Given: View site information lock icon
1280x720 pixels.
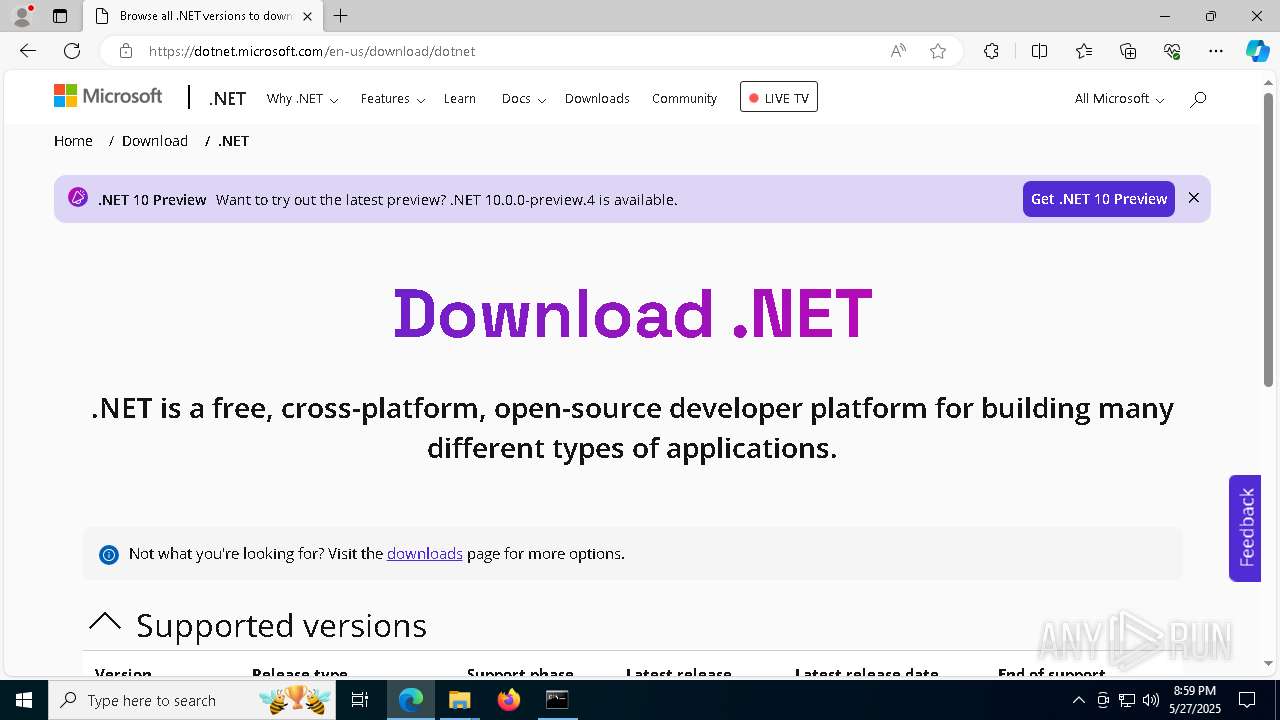Looking at the screenshot, I should 125,51.
